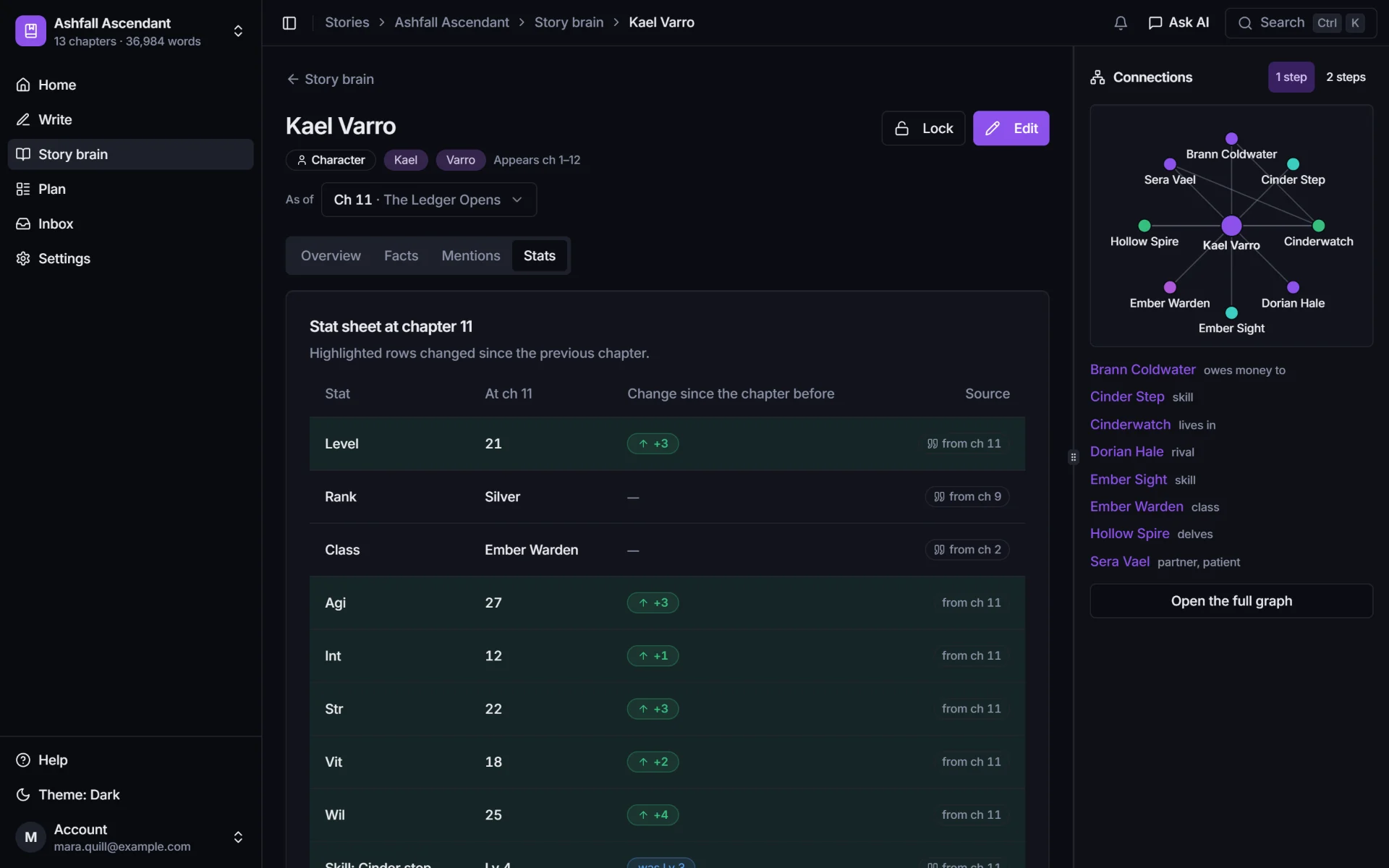Edit the Kael Varro entry
The height and width of the screenshot is (868, 1389).
[1011, 128]
